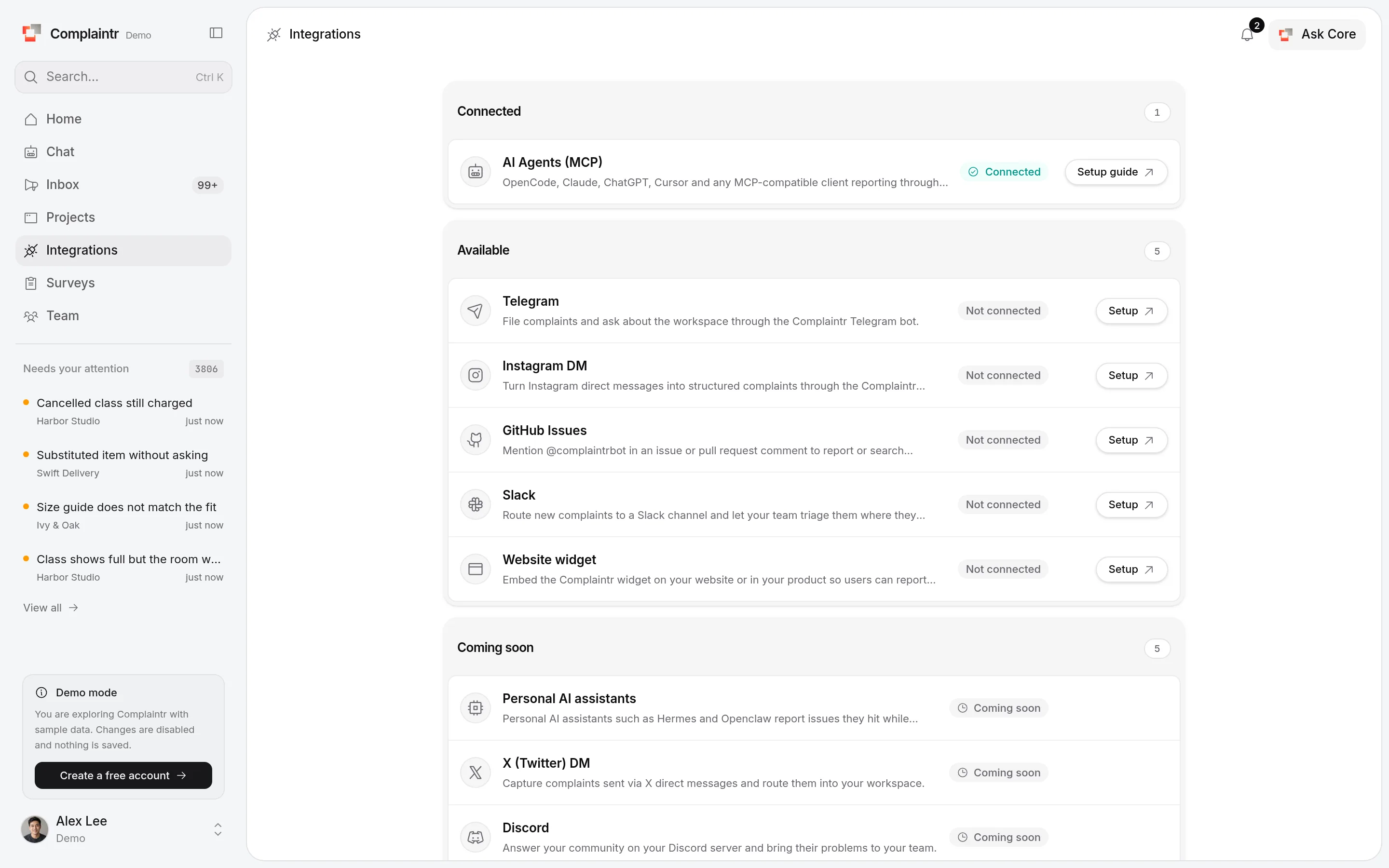
Task: Click the Integrations header plug icon
Action: [x=274, y=34]
